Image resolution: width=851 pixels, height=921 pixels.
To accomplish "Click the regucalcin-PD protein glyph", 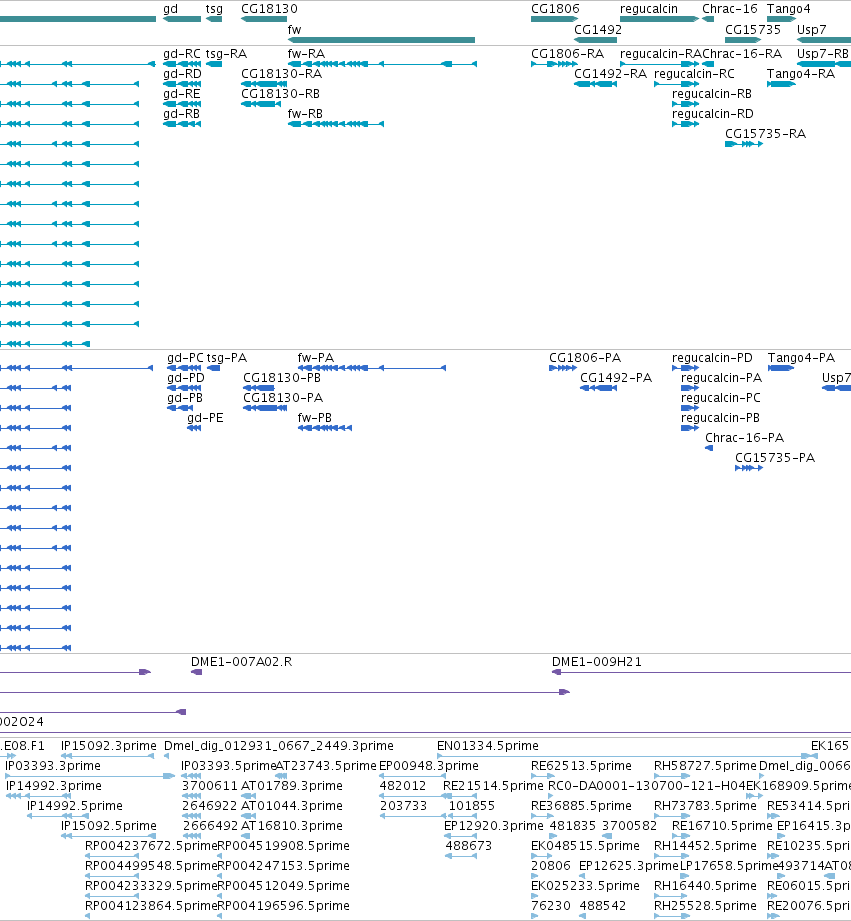I will point(686,368).
